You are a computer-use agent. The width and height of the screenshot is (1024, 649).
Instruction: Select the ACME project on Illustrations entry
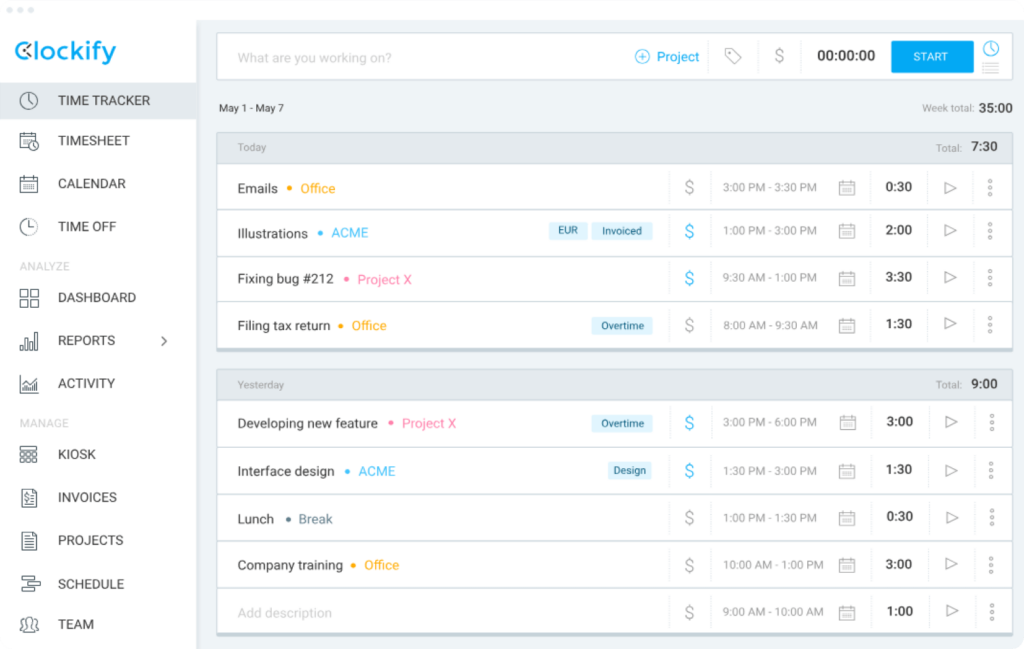(349, 233)
